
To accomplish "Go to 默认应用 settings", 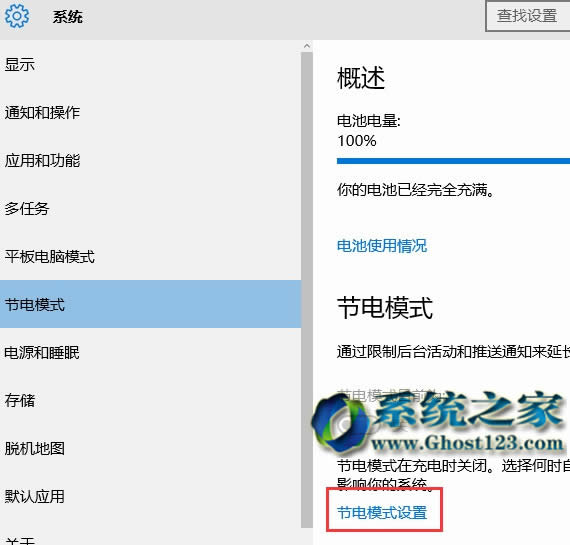I will 150,496.
